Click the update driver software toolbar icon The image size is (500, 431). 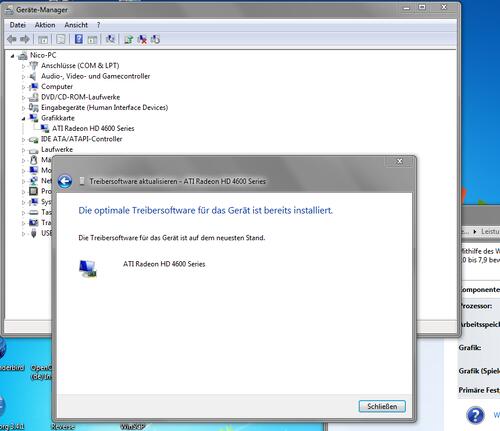(129, 39)
